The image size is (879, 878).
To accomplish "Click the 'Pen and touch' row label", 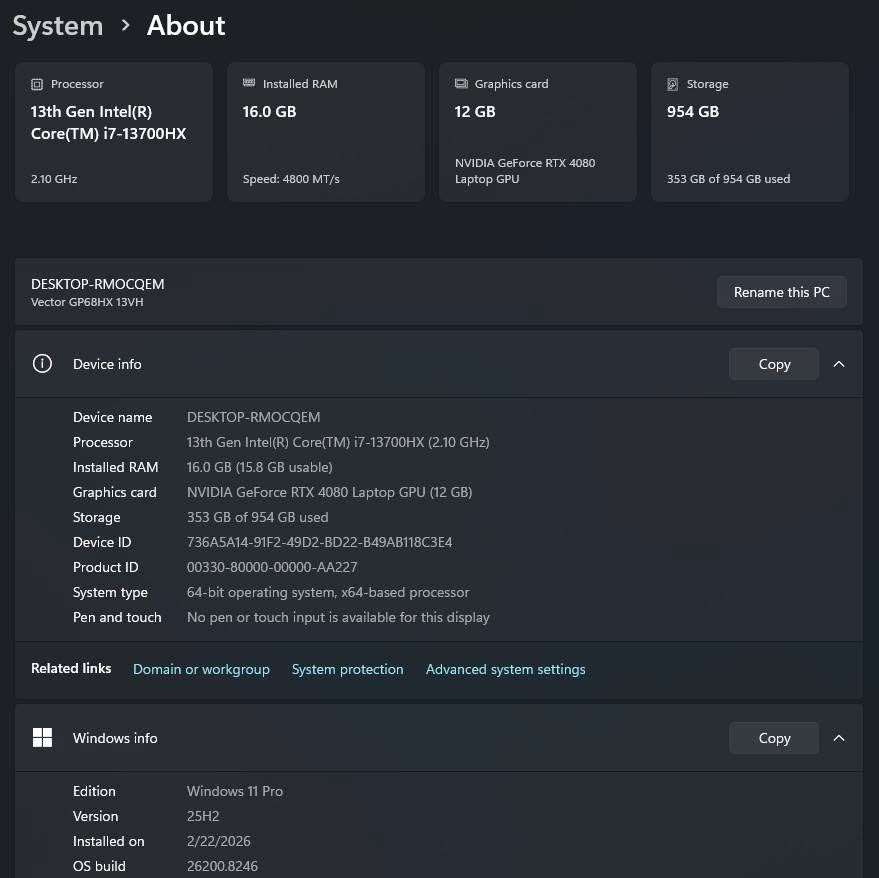I will click(x=117, y=617).
